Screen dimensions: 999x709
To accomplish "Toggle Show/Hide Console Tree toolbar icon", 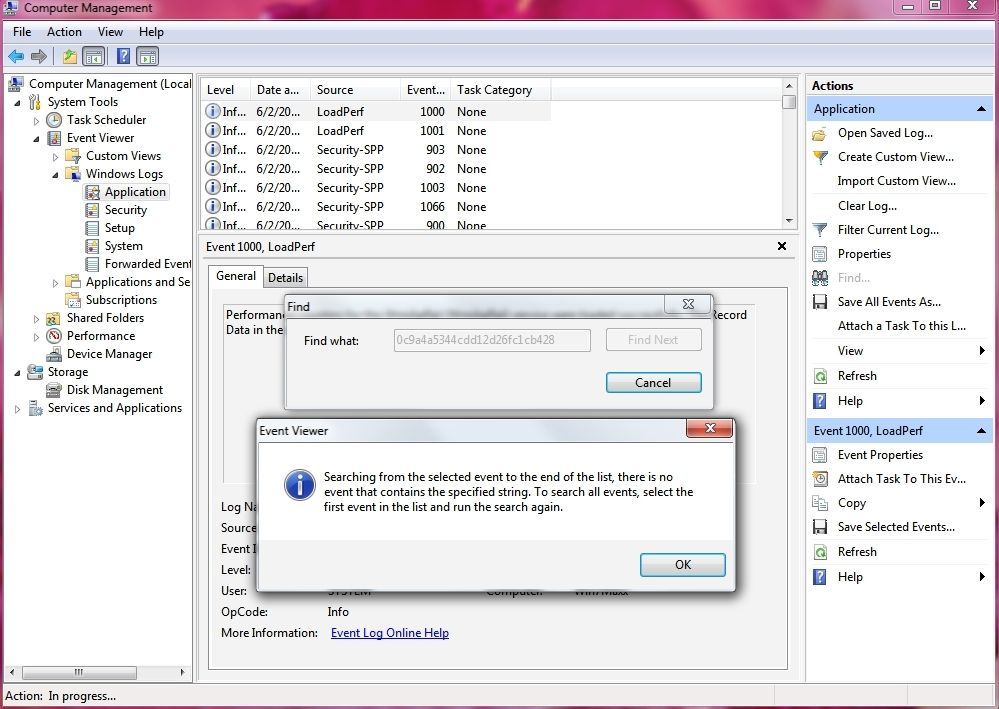I will (x=94, y=57).
